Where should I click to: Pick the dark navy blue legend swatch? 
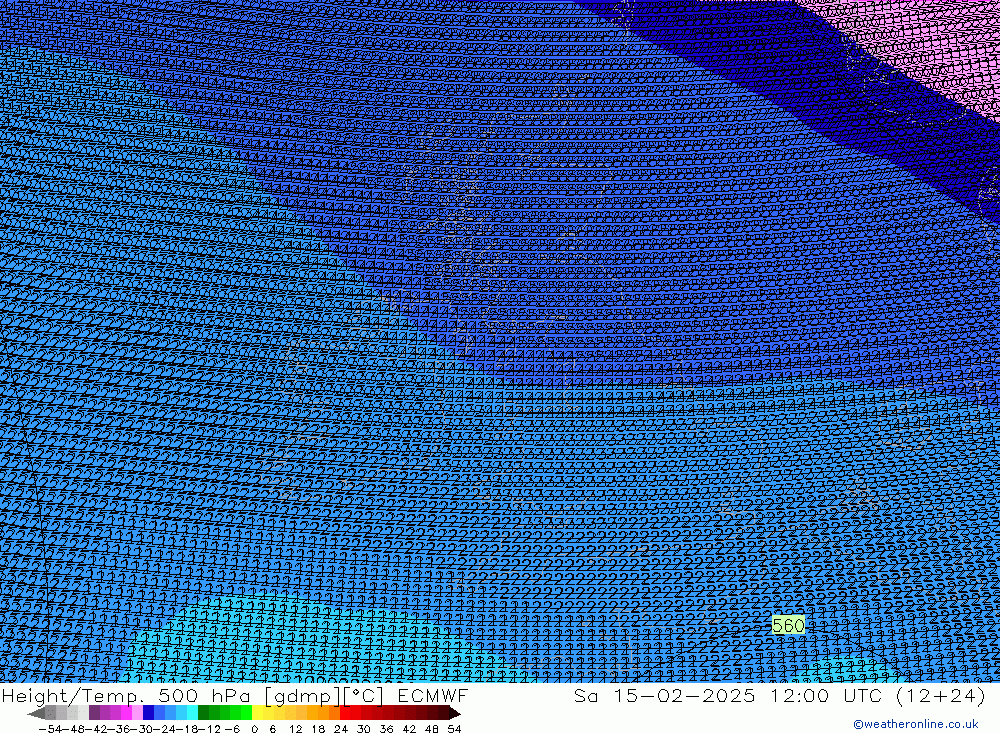pyautogui.click(x=149, y=713)
